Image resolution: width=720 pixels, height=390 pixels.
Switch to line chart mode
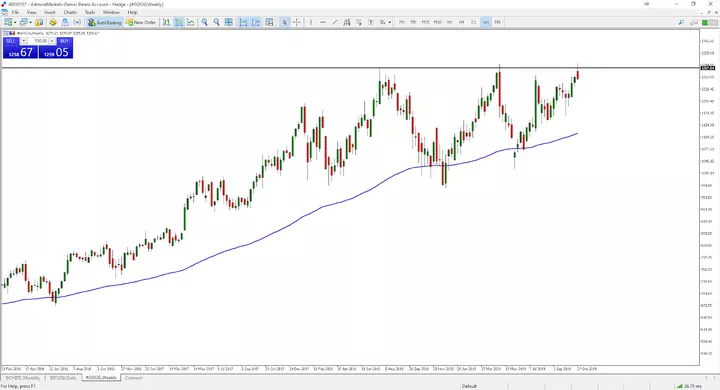click(191, 22)
